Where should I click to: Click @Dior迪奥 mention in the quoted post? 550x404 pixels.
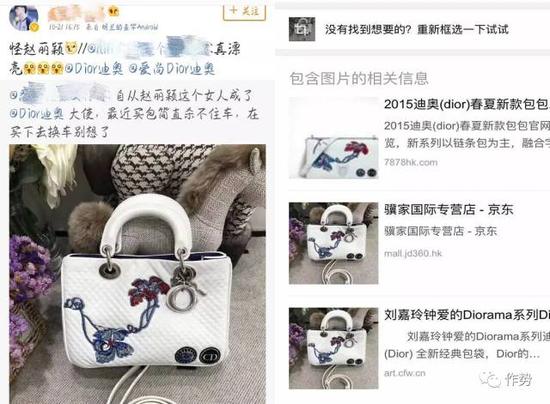(37, 114)
